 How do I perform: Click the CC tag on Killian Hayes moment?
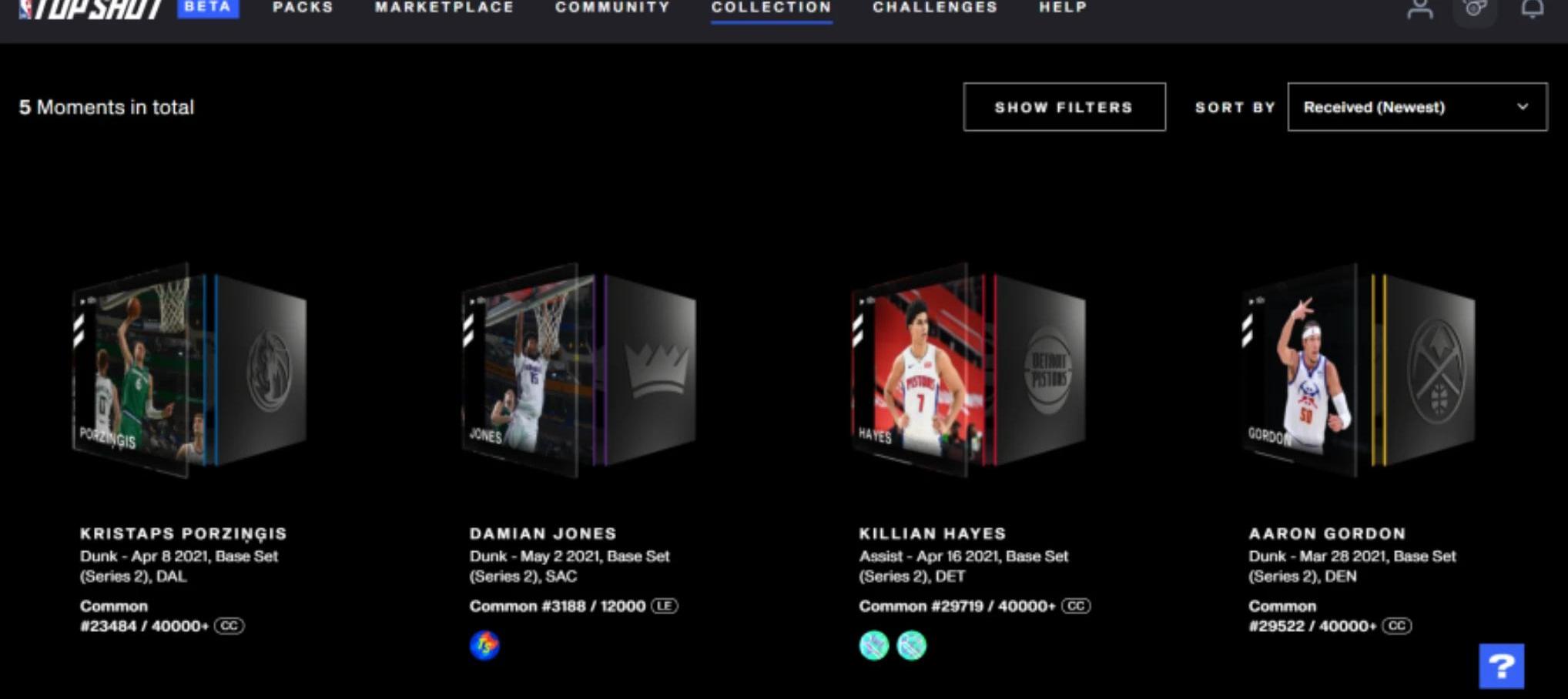(x=1076, y=606)
